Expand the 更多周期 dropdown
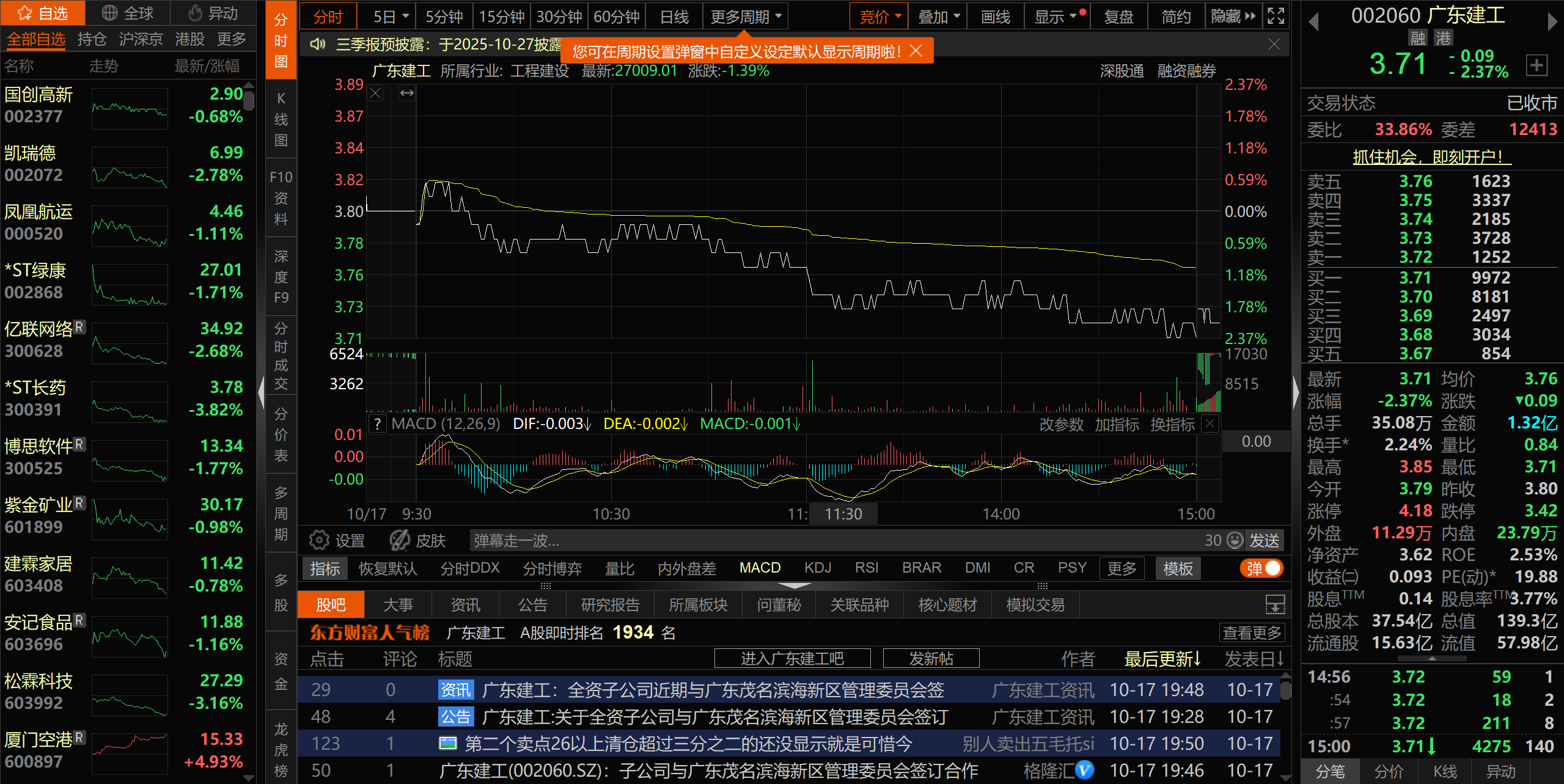 tap(746, 16)
